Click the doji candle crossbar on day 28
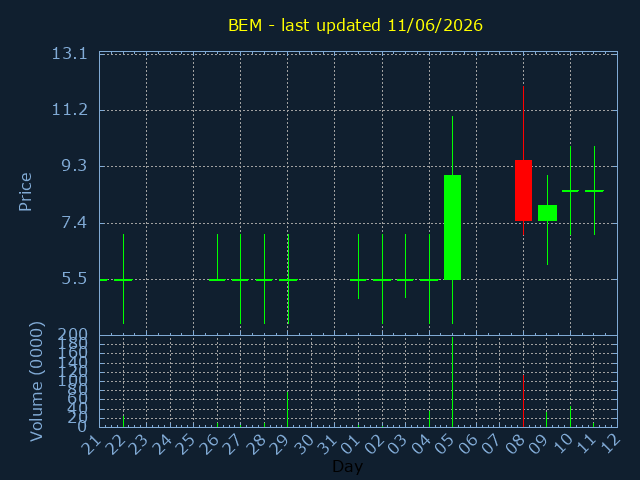The width and height of the screenshot is (640, 480). pyautogui.click(x=264, y=280)
